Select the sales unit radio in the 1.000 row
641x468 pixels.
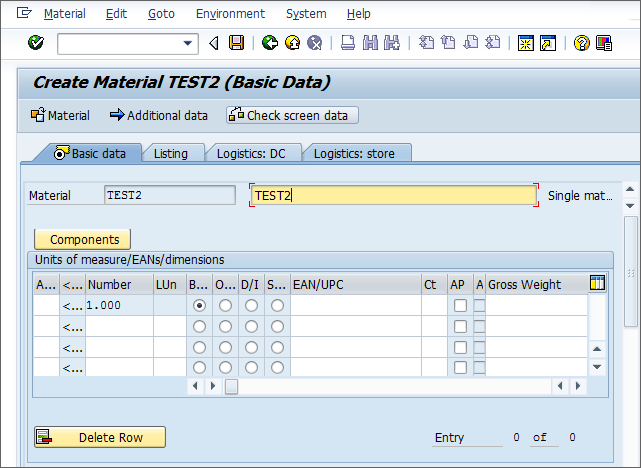[x=277, y=305]
